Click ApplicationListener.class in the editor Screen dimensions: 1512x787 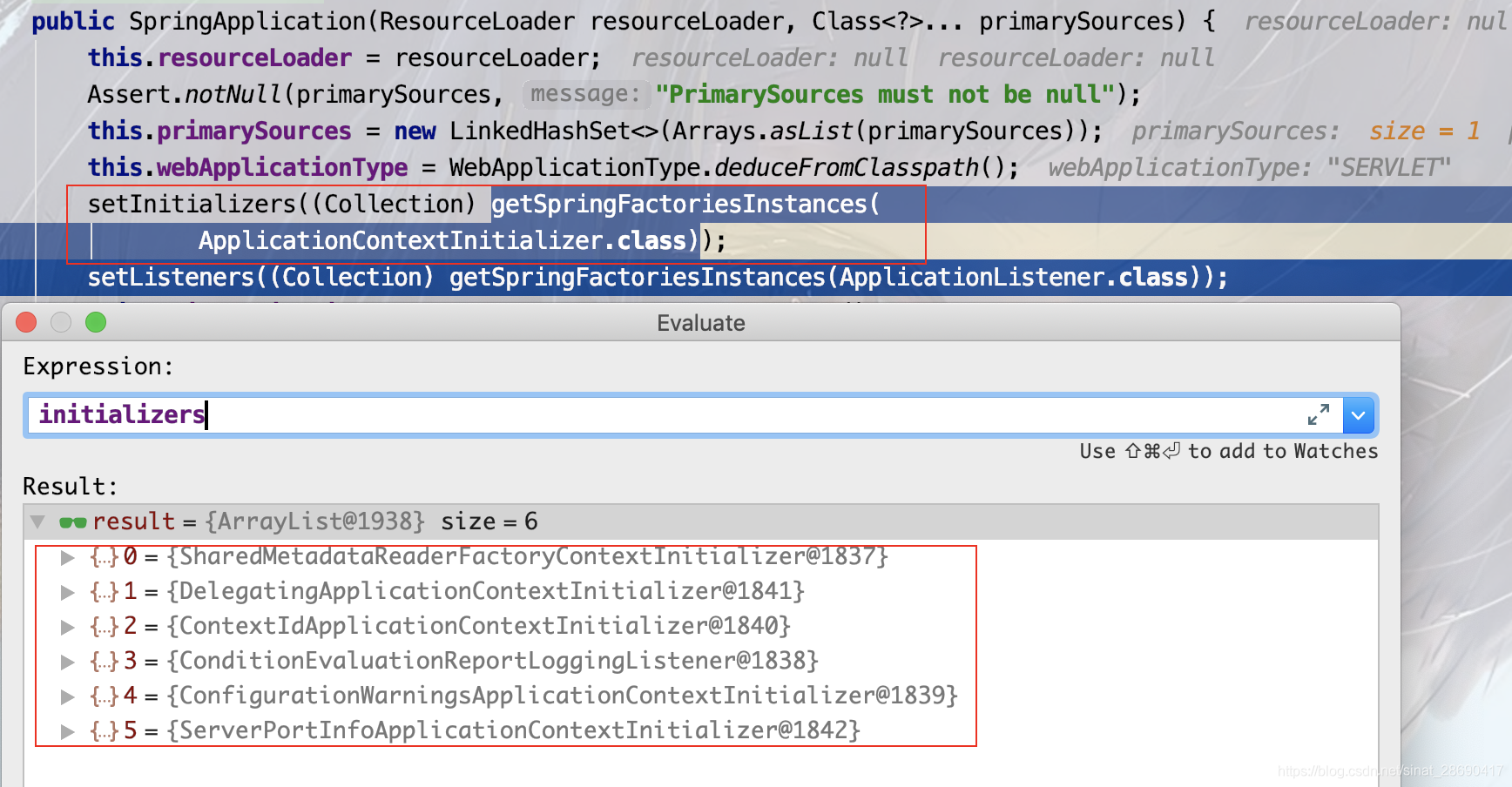coord(1014,277)
